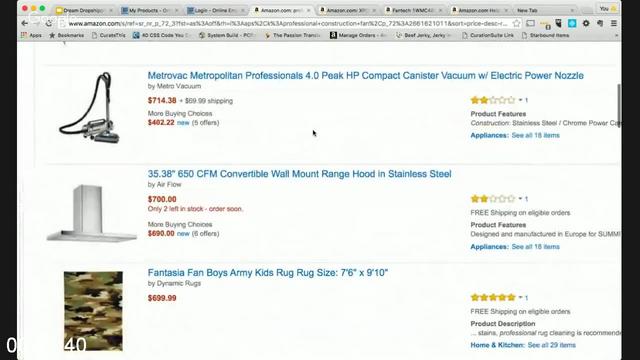Open $402.22 new offers for vacuum
Image resolution: width=640 pixels, height=360 pixels.
click(x=183, y=122)
